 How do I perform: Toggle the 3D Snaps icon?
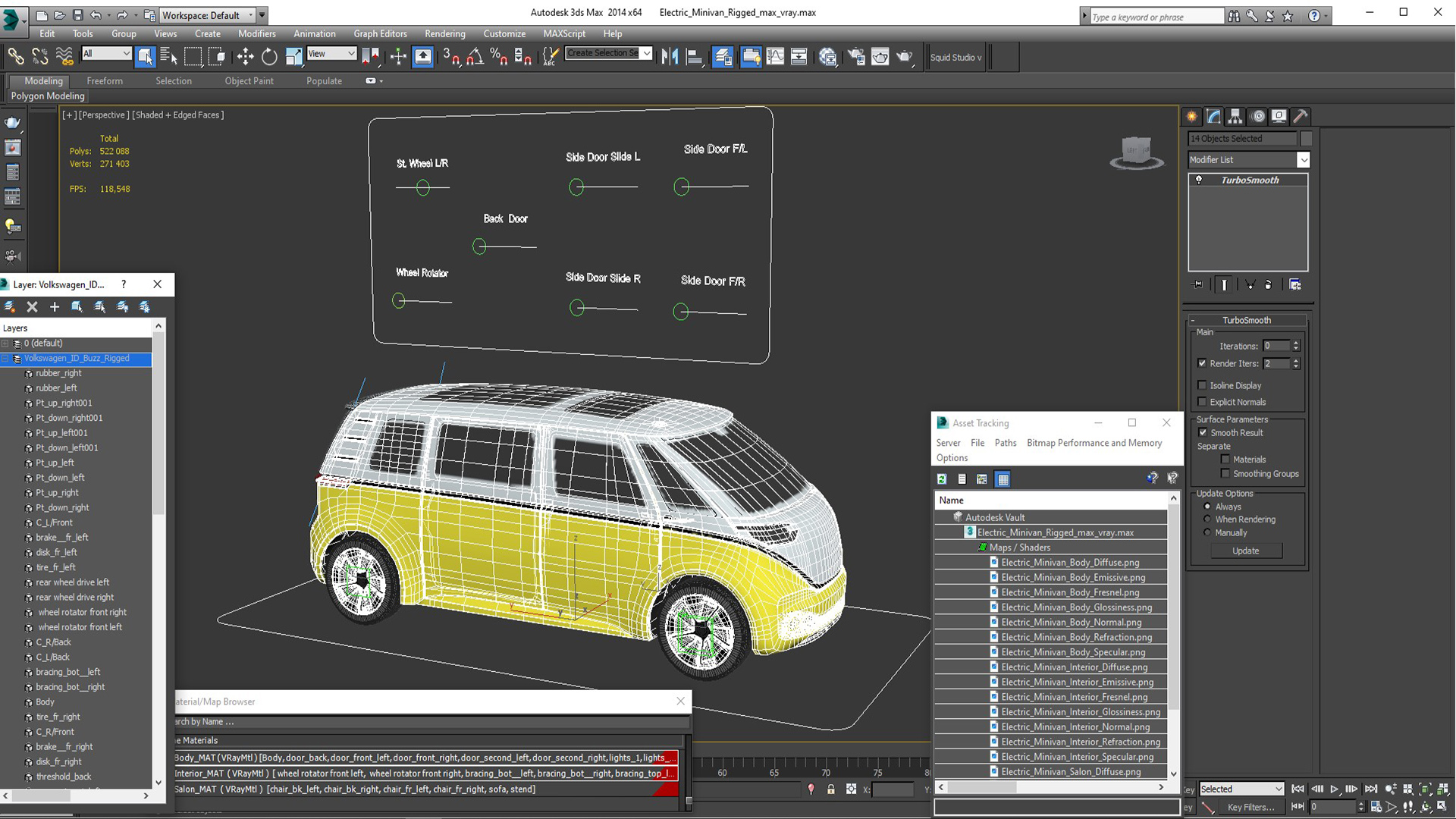tap(451, 56)
